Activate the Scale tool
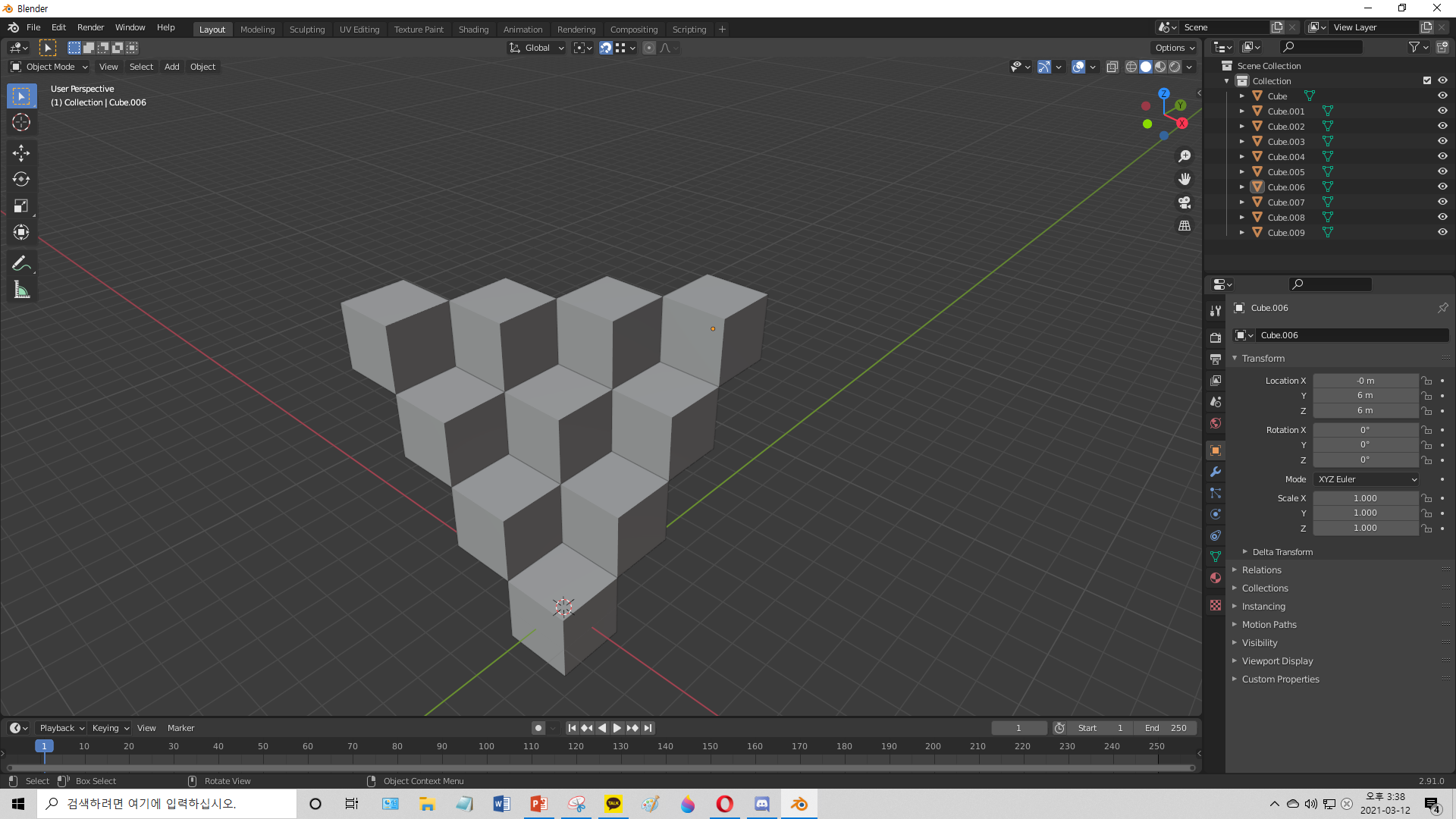Screen dimensions: 1456x819 [21, 206]
